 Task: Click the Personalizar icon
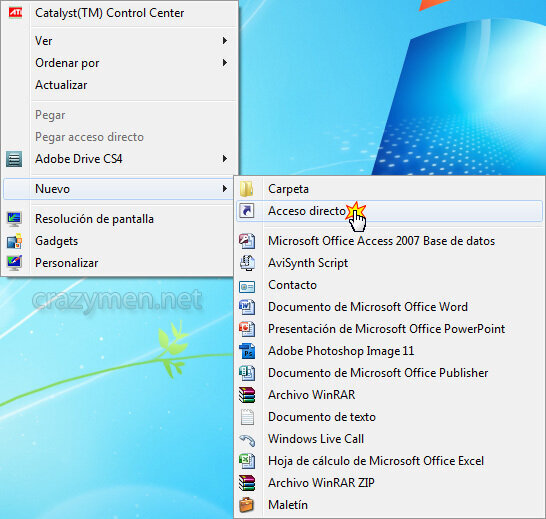tap(14, 263)
